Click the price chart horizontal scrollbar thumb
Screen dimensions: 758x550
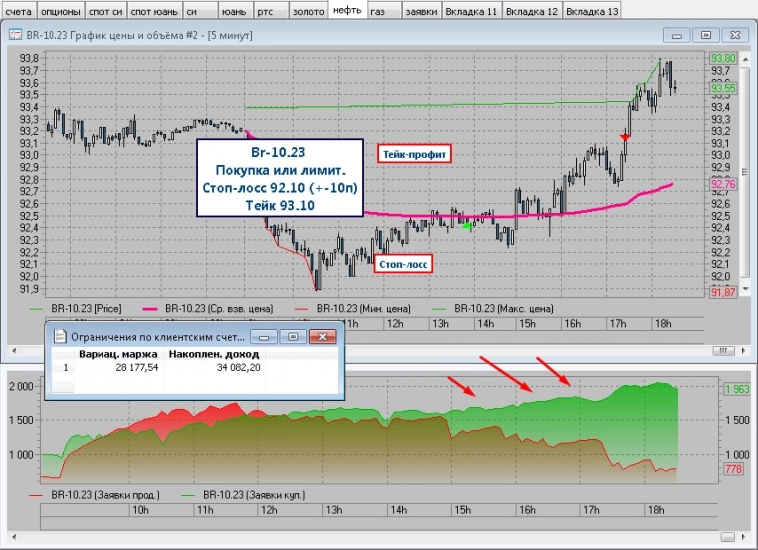(x=723, y=350)
